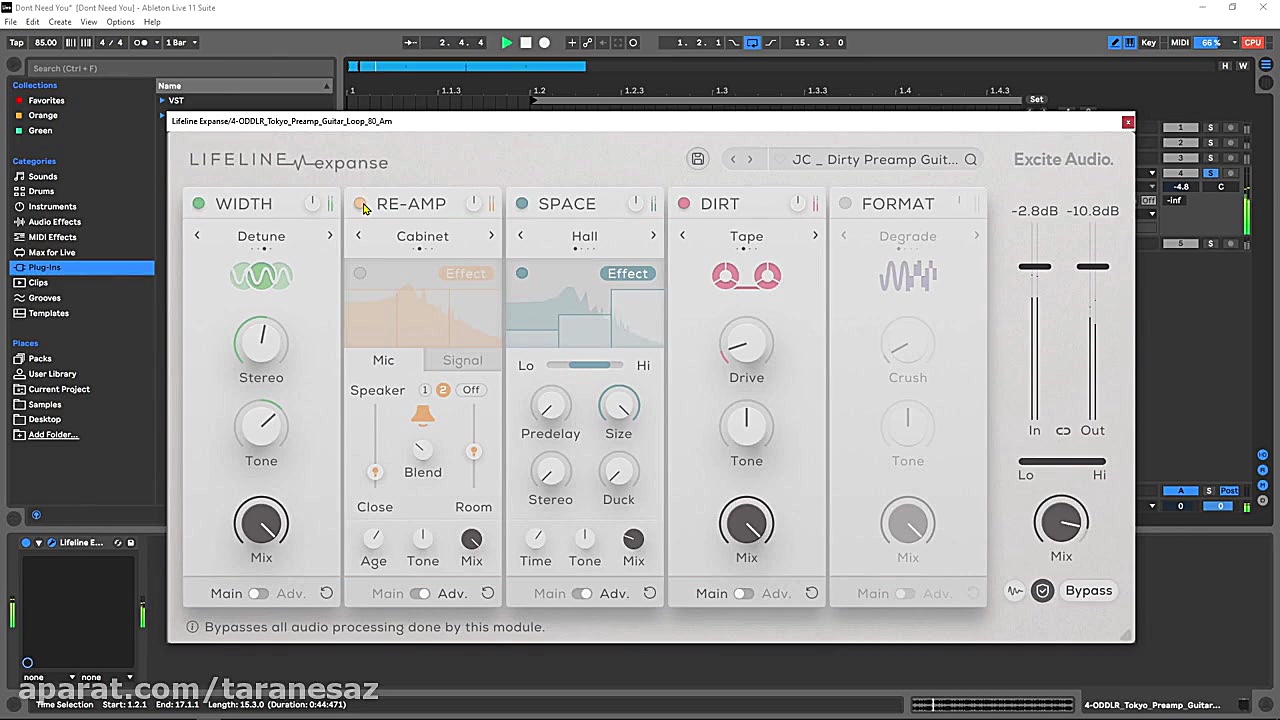Open the Edit menu

tap(33, 22)
